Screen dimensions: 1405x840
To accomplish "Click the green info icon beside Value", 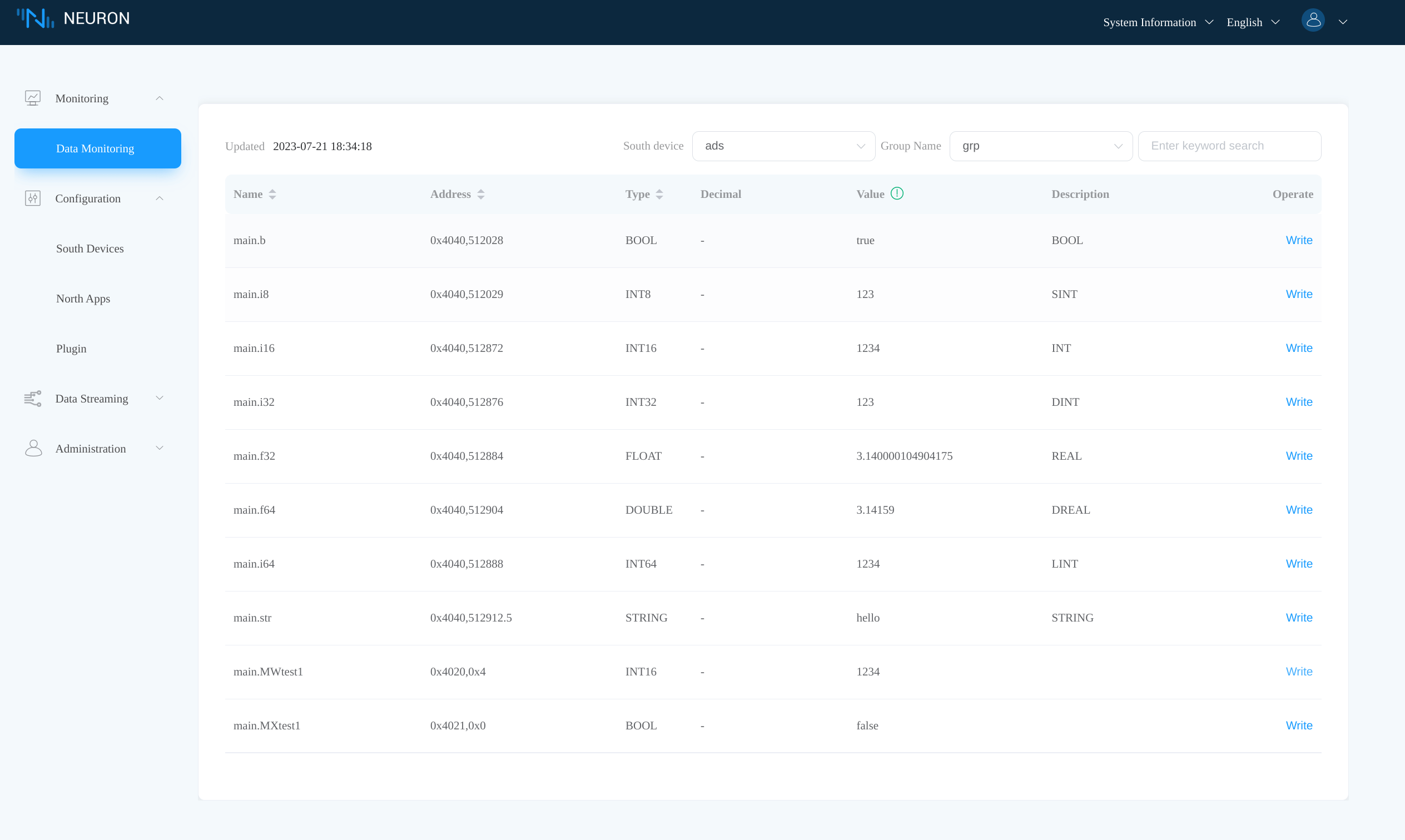I will pyautogui.click(x=897, y=193).
